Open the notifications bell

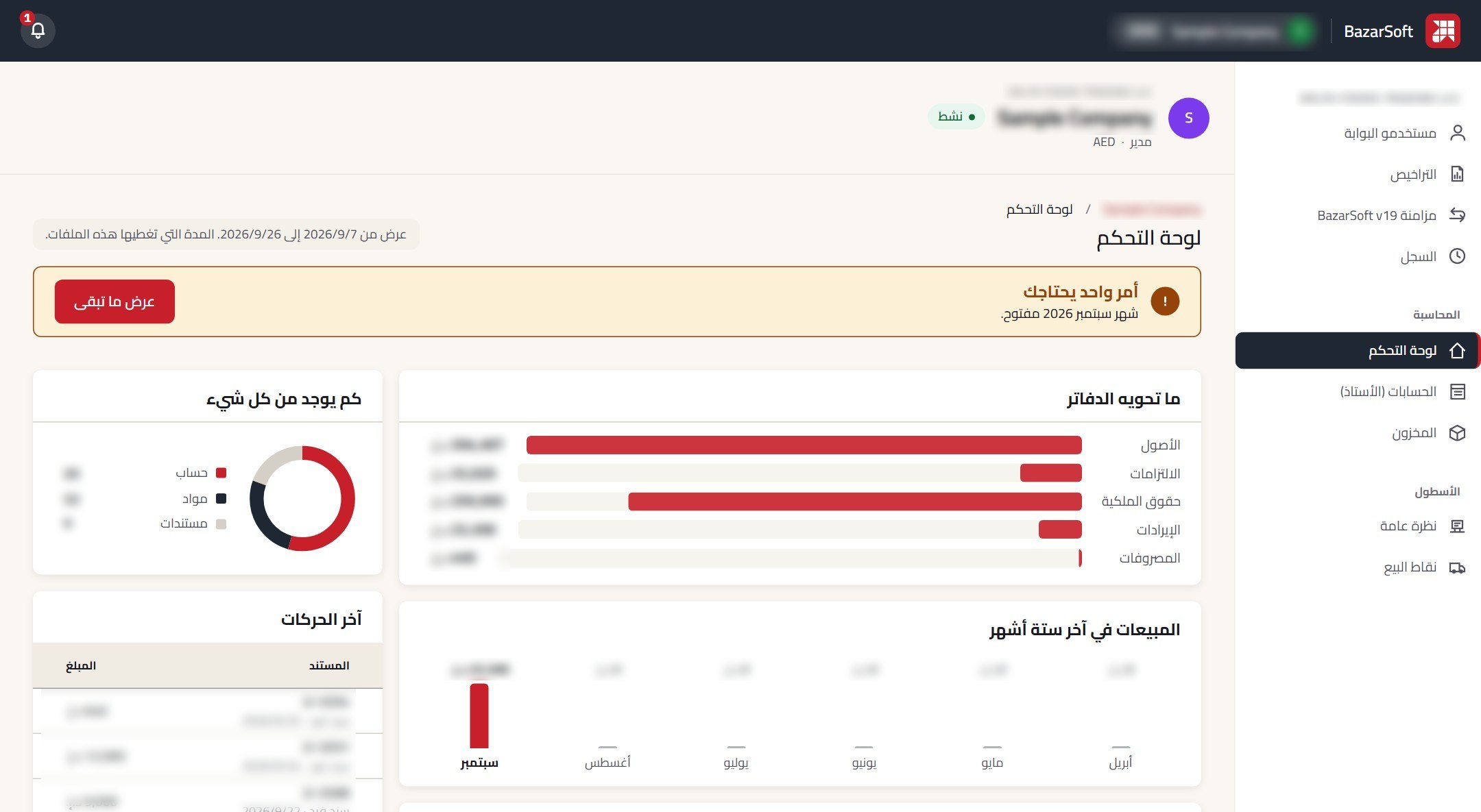click(x=38, y=31)
